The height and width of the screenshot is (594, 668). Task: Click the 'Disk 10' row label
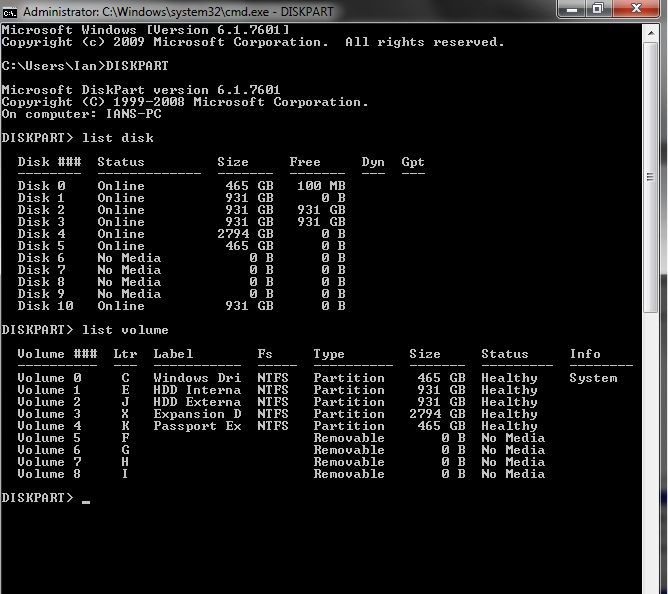pyautogui.click(x=46, y=306)
